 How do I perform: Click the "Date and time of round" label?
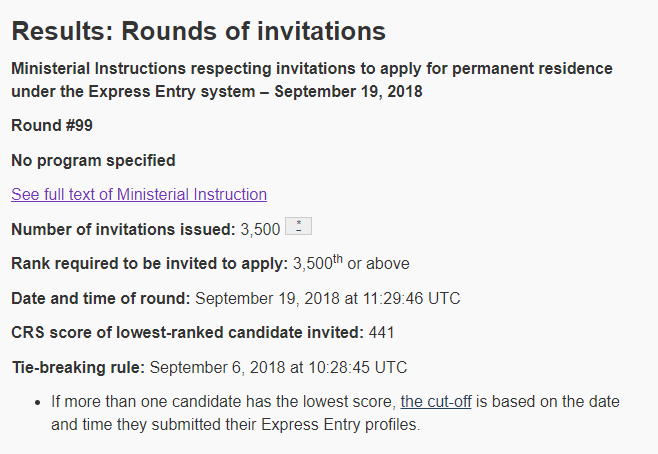click(100, 298)
